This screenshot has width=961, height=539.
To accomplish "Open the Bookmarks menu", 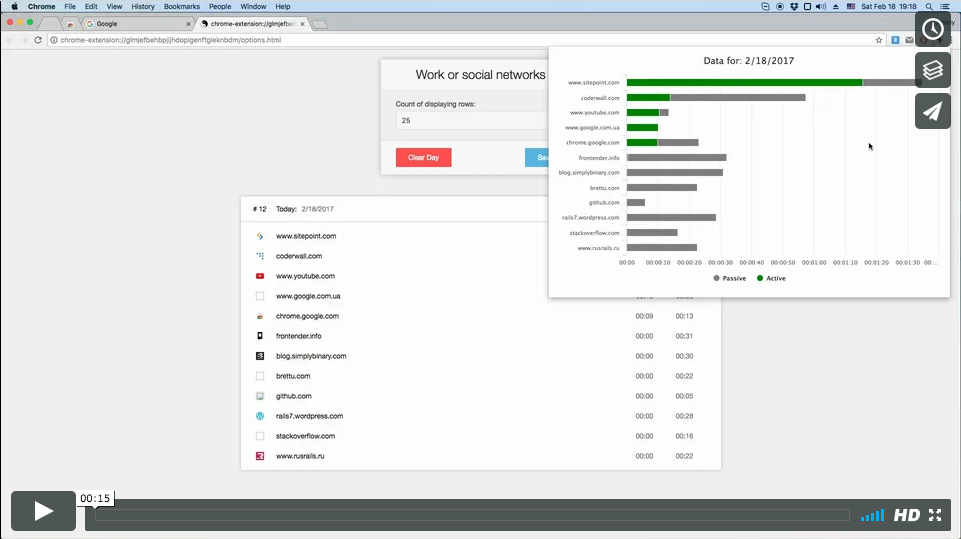I will click(x=181, y=6).
